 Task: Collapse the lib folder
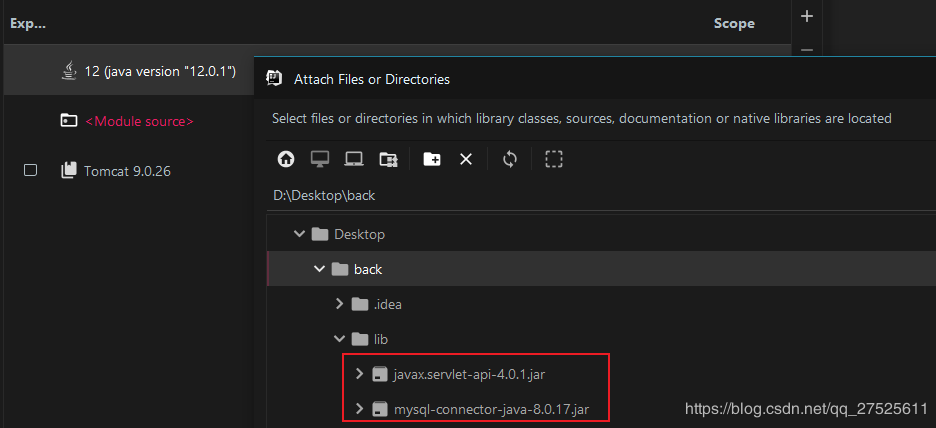tap(339, 339)
